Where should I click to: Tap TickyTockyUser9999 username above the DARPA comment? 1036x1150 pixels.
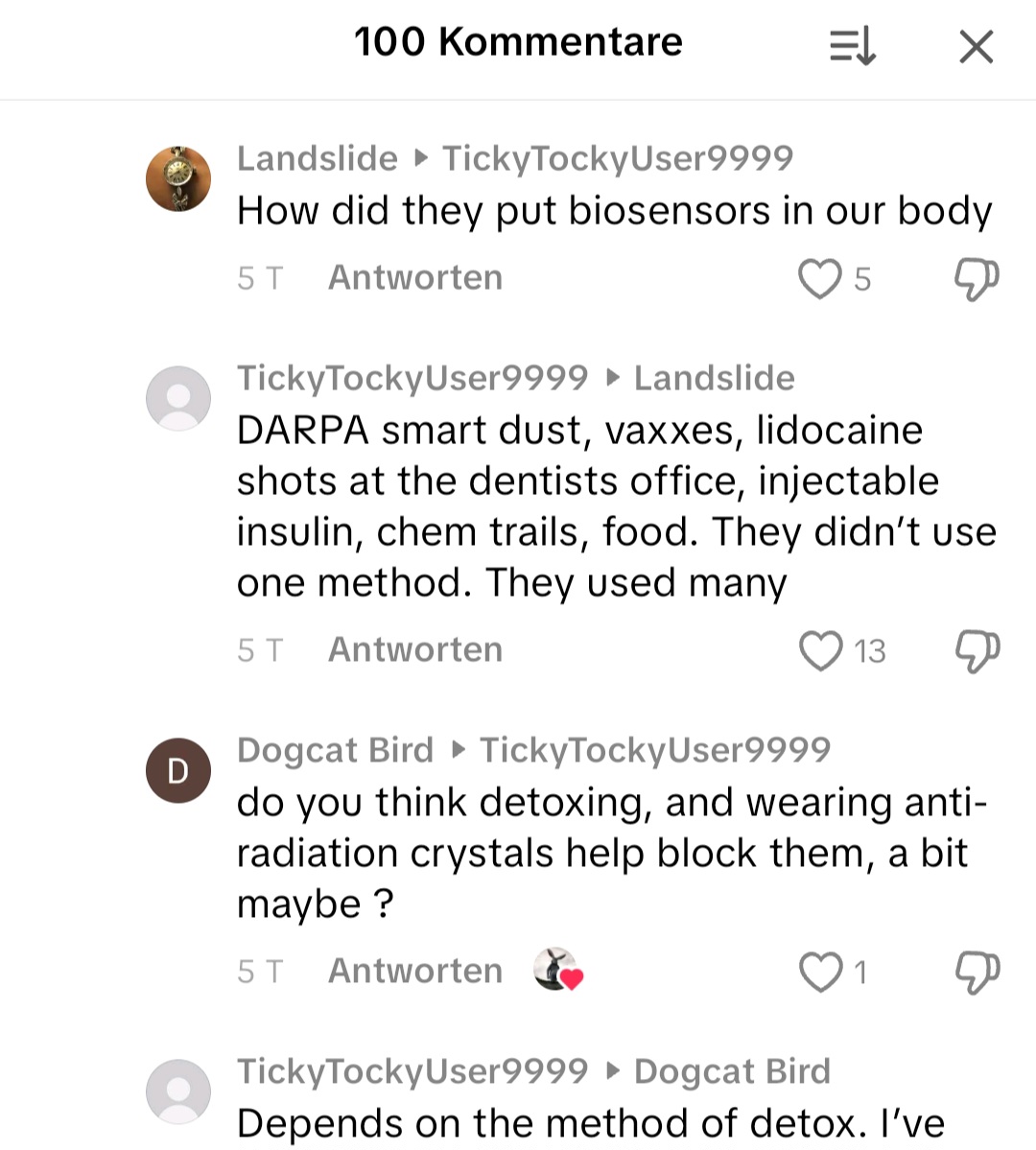point(412,378)
